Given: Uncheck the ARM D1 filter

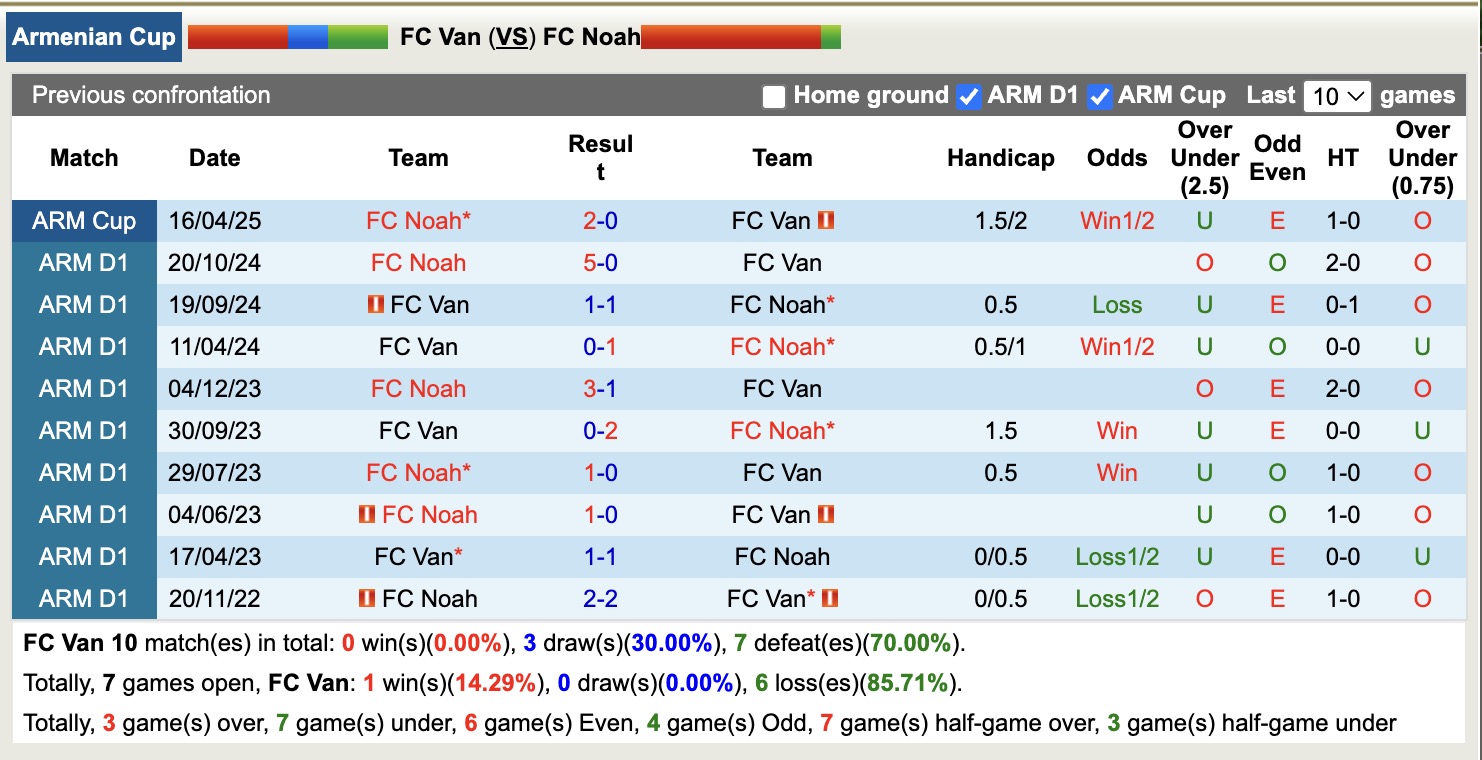Looking at the screenshot, I should click(x=969, y=96).
